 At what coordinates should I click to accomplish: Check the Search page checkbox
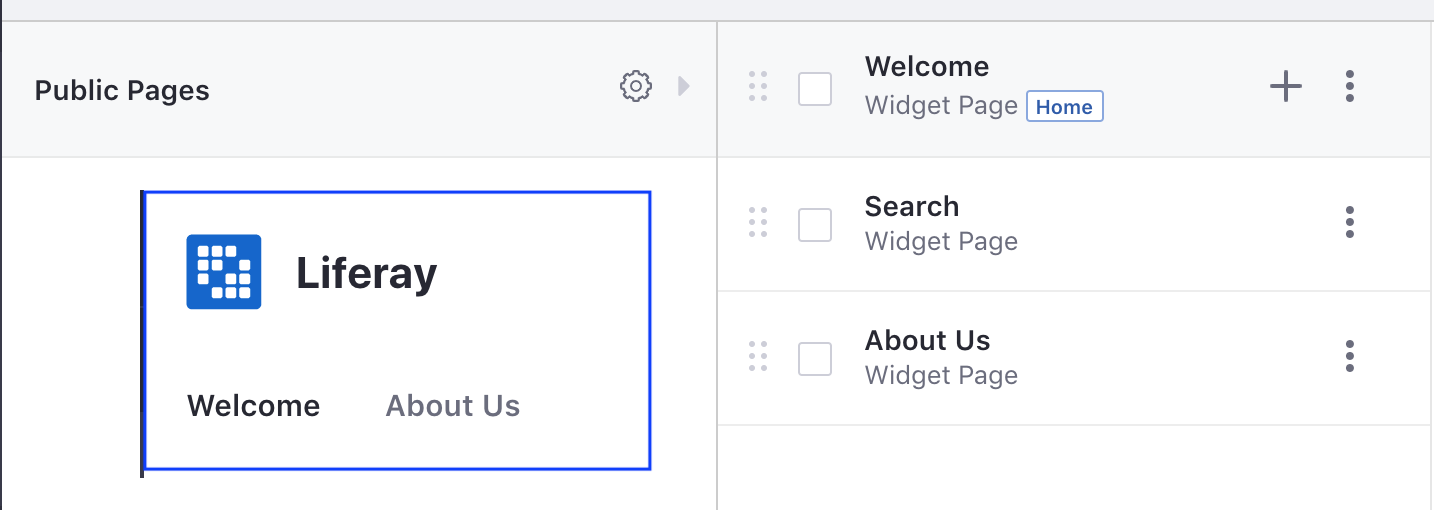tap(815, 224)
